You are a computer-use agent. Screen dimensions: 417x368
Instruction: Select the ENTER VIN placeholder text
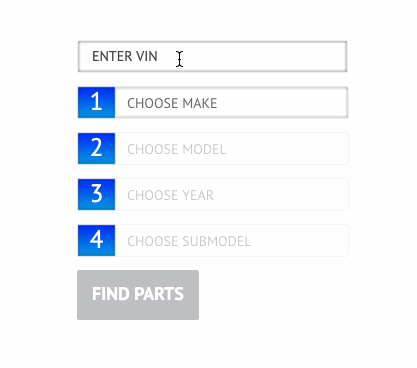coord(125,56)
